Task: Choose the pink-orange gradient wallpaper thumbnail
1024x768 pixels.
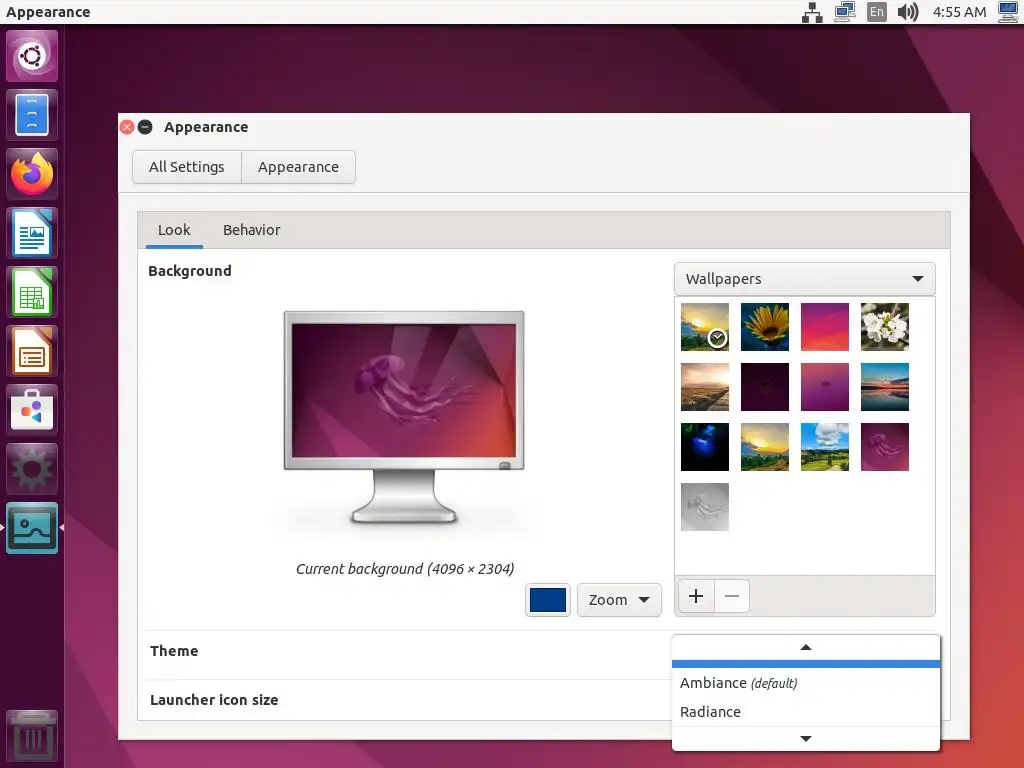Action: click(x=825, y=327)
